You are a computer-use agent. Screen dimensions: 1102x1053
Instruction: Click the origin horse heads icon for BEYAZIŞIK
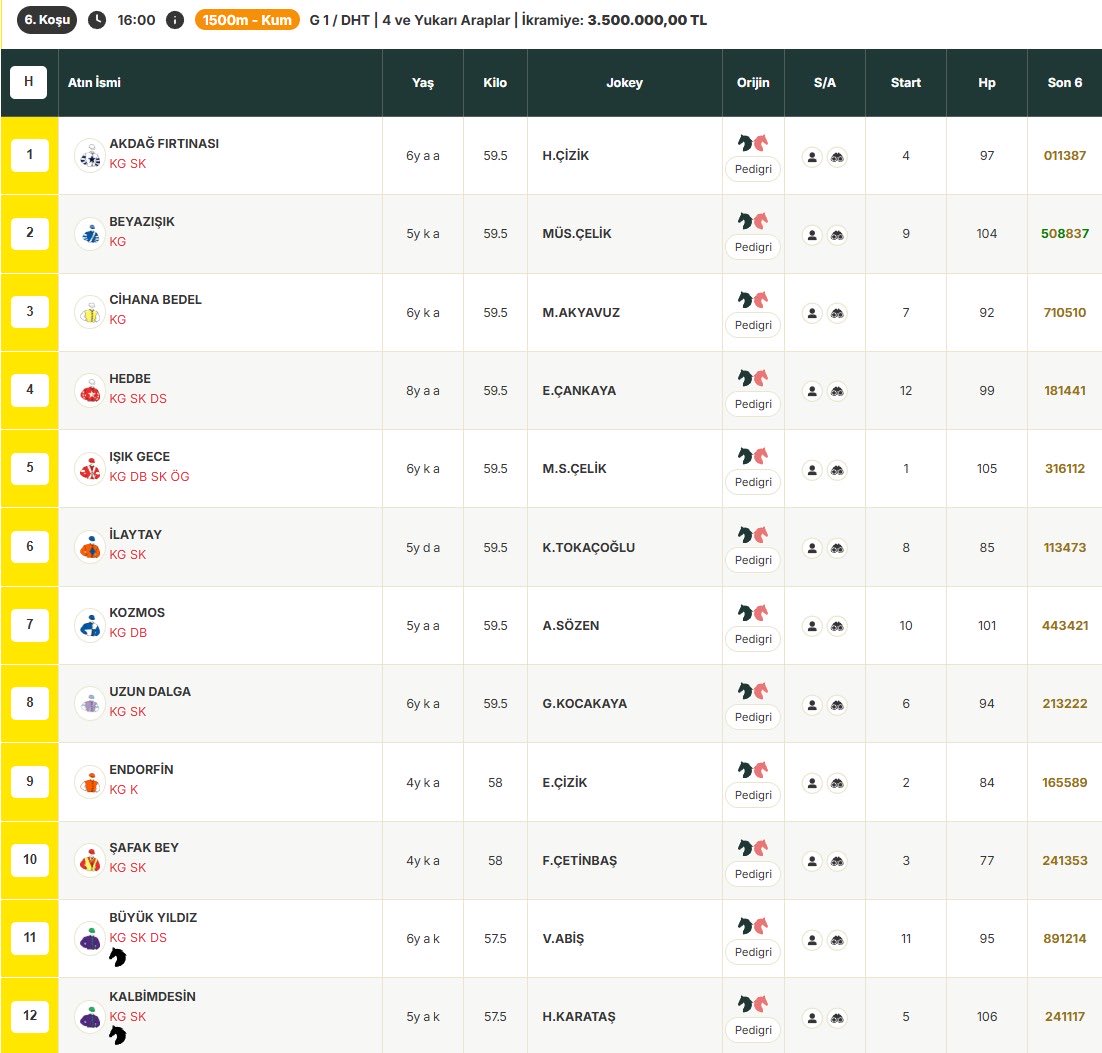(753, 221)
